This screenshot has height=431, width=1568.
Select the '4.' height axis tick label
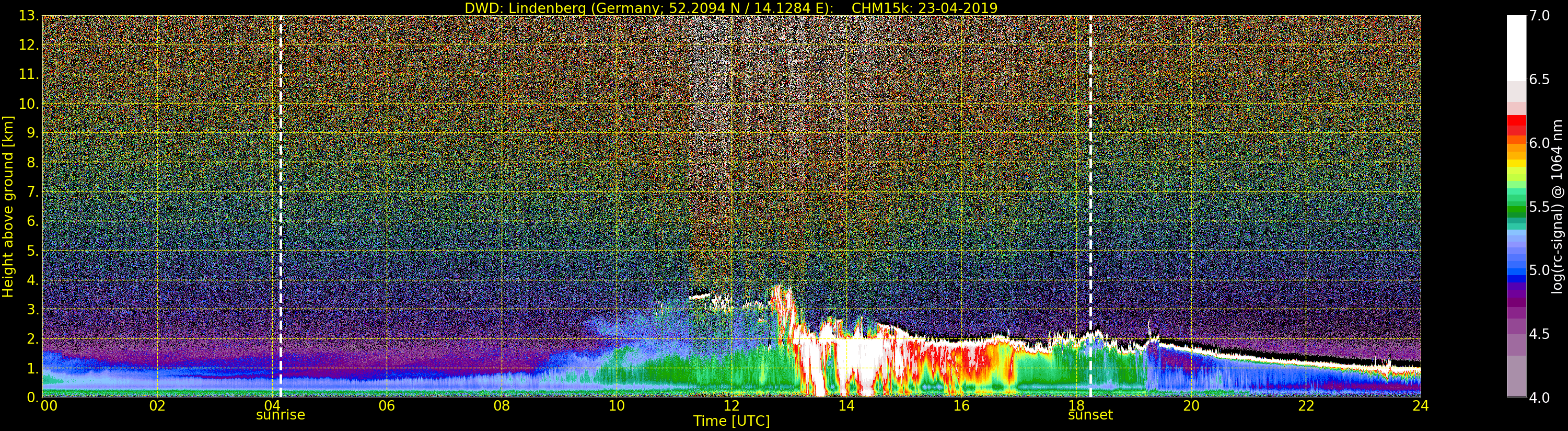tap(33, 280)
